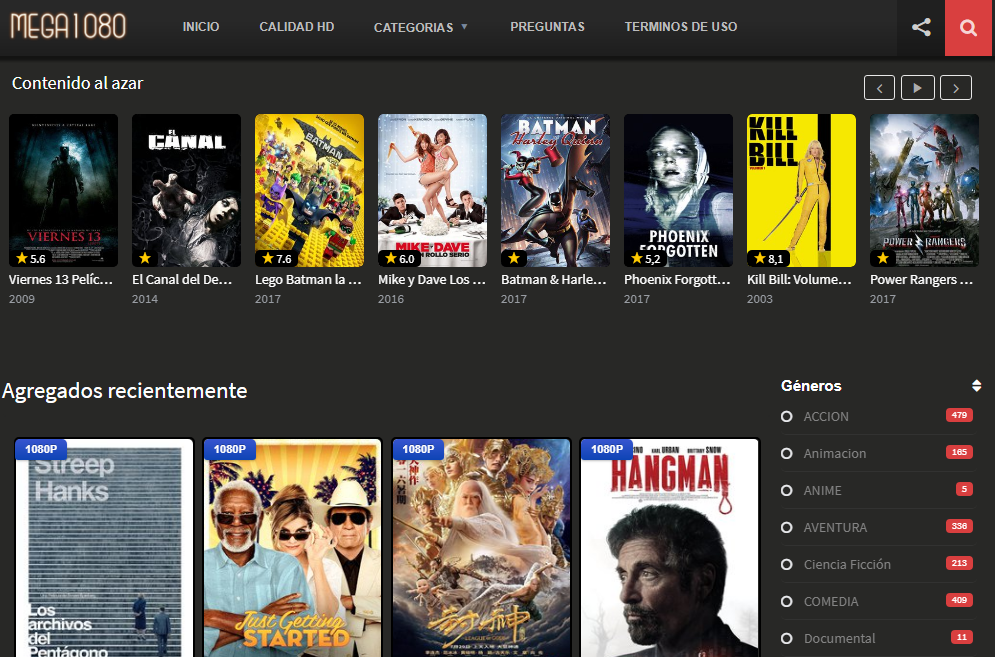
Task: Open Kill Bill movie poster
Action: 801,190
